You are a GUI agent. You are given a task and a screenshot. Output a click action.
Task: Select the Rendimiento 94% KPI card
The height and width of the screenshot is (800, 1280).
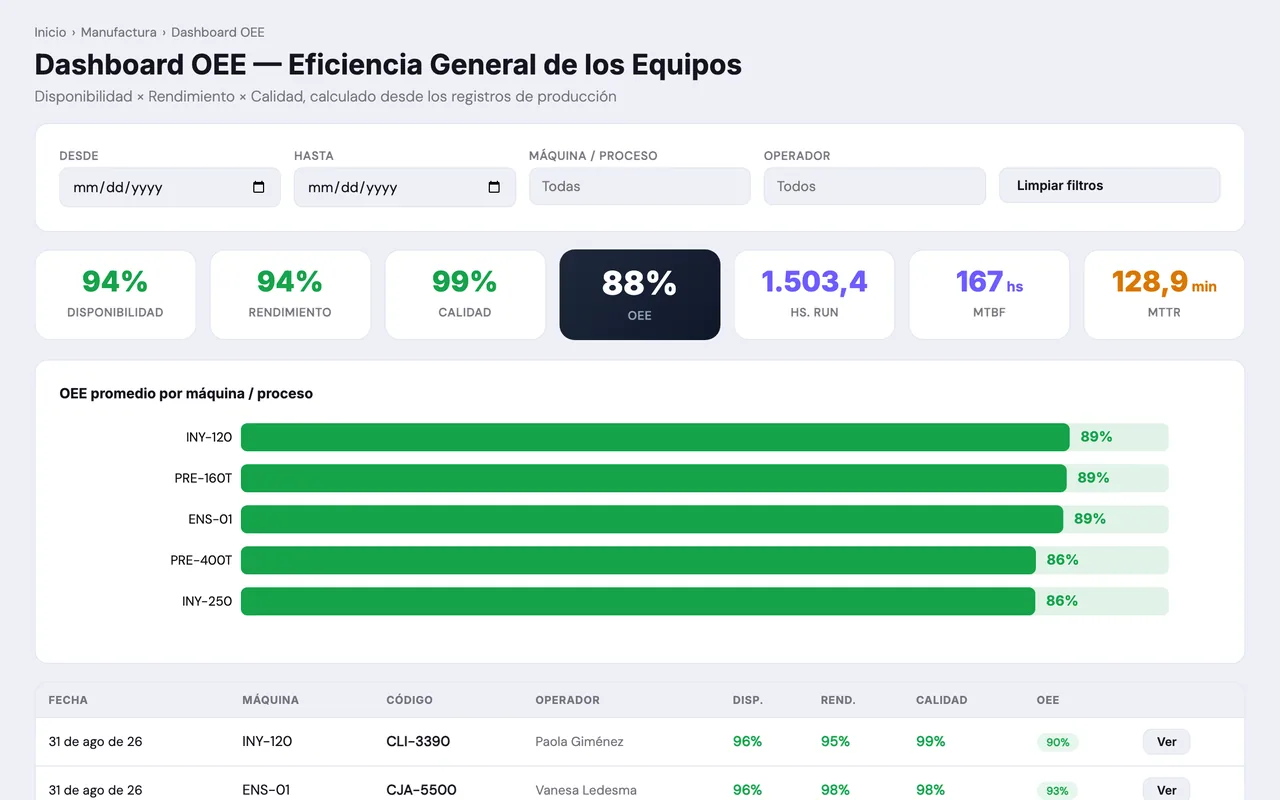click(290, 295)
